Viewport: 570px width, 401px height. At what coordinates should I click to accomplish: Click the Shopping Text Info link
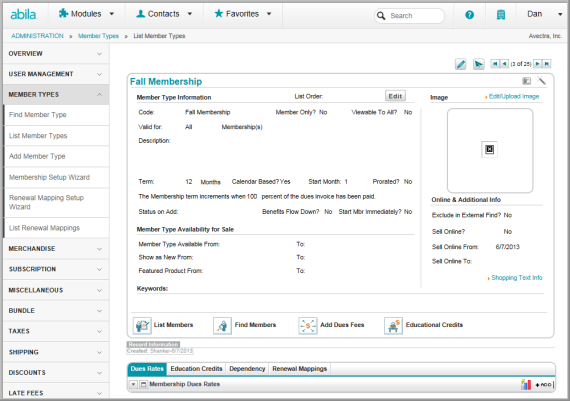tap(517, 278)
